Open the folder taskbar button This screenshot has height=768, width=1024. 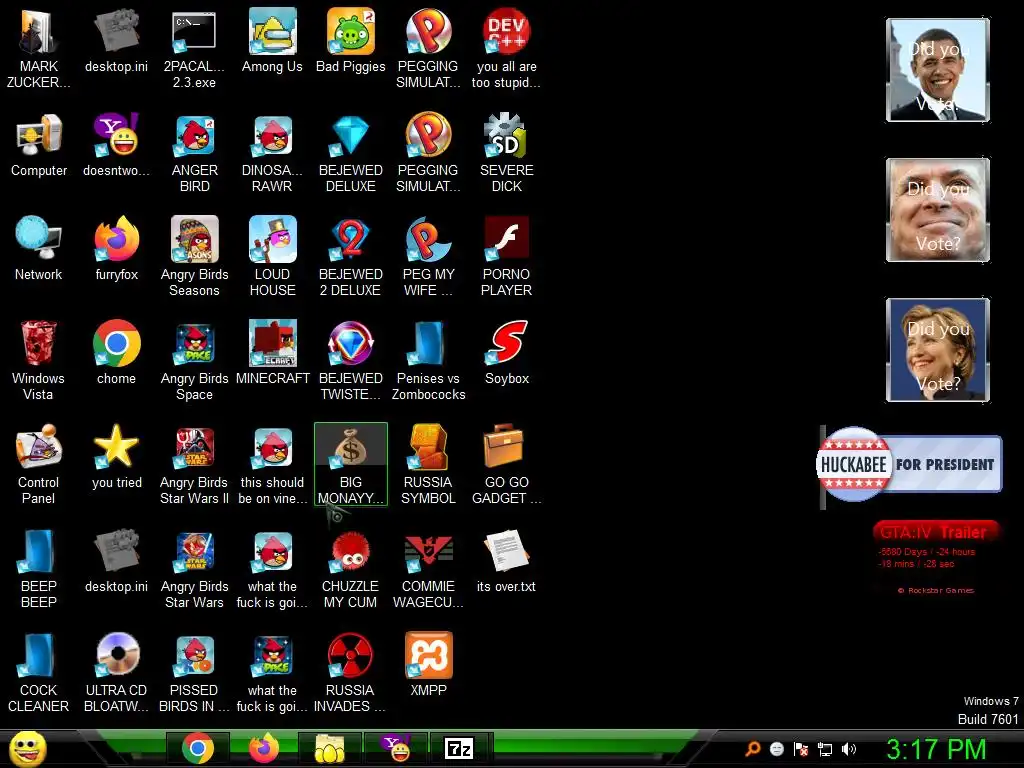pos(330,749)
